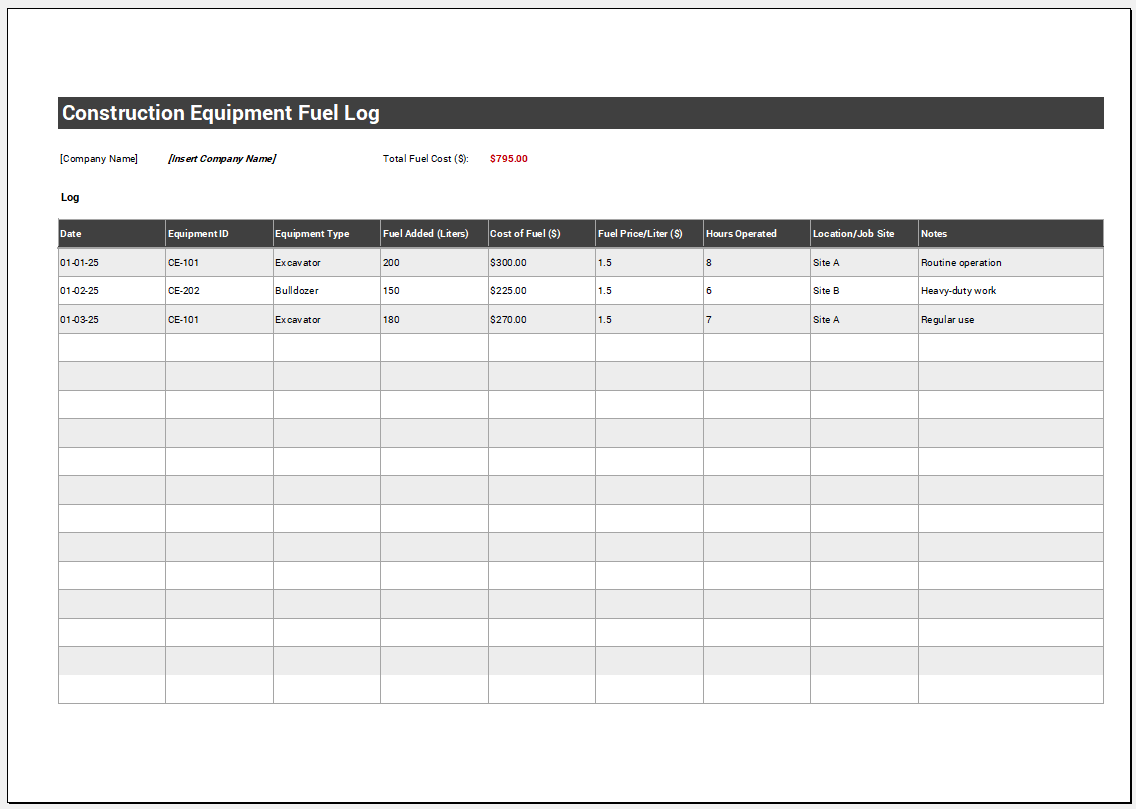The height and width of the screenshot is (809, 1136).
Task: Select the Construction Equipment Fuel Log title bar
Action: (x=220, y=113)
